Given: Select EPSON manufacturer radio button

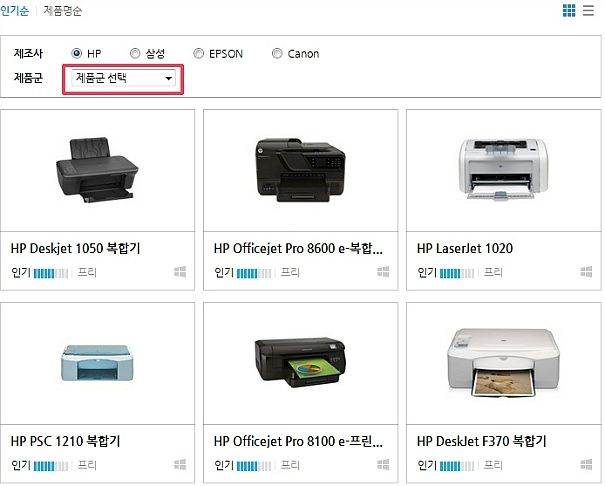Looking at the screenshot, I should tap(198, 53).
